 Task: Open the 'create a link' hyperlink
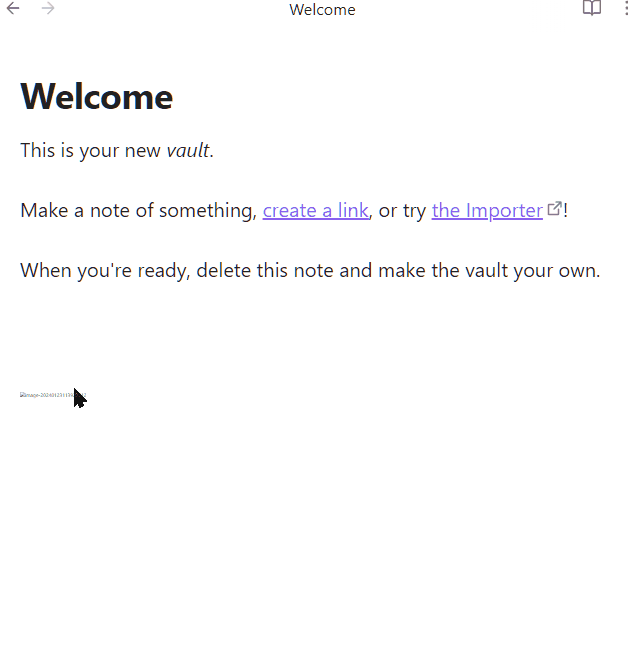pos(316,210)
